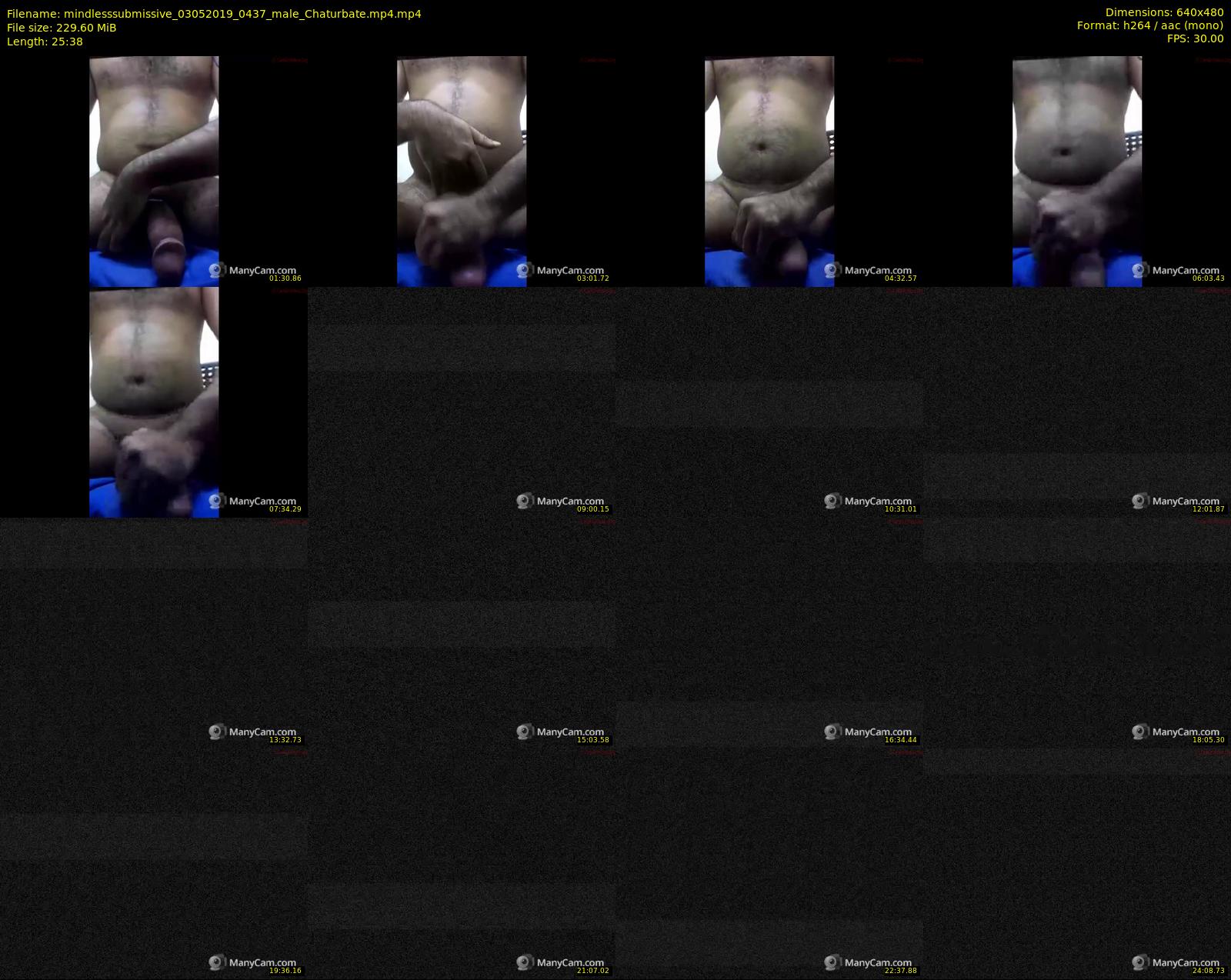The image size is (1231, 980).
Task: Open the frame thumbnail stamped 01:30.86
Action: [154, 172]
